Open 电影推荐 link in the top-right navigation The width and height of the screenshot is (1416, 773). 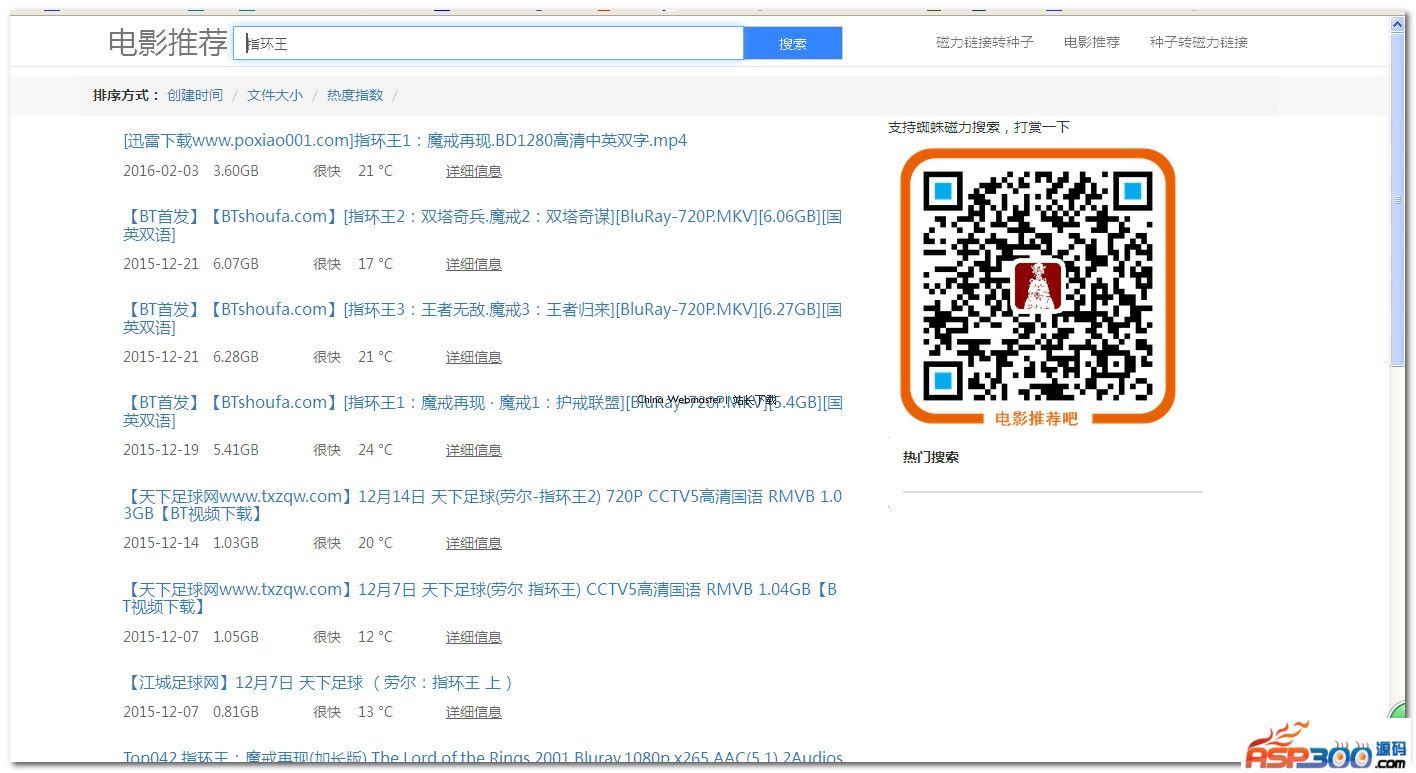click(1092, 42)
